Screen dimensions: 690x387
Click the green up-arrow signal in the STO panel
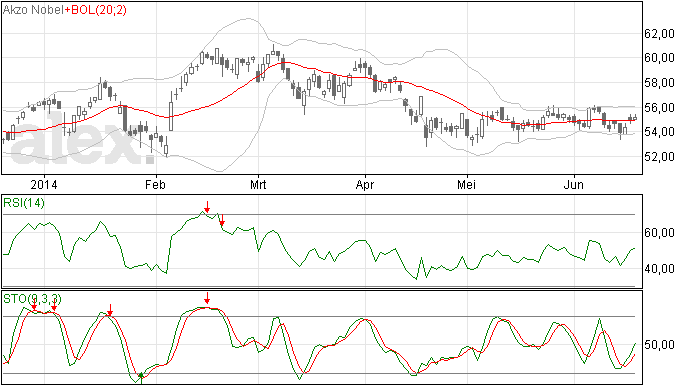pyautogui.click(x=141, y=378)
